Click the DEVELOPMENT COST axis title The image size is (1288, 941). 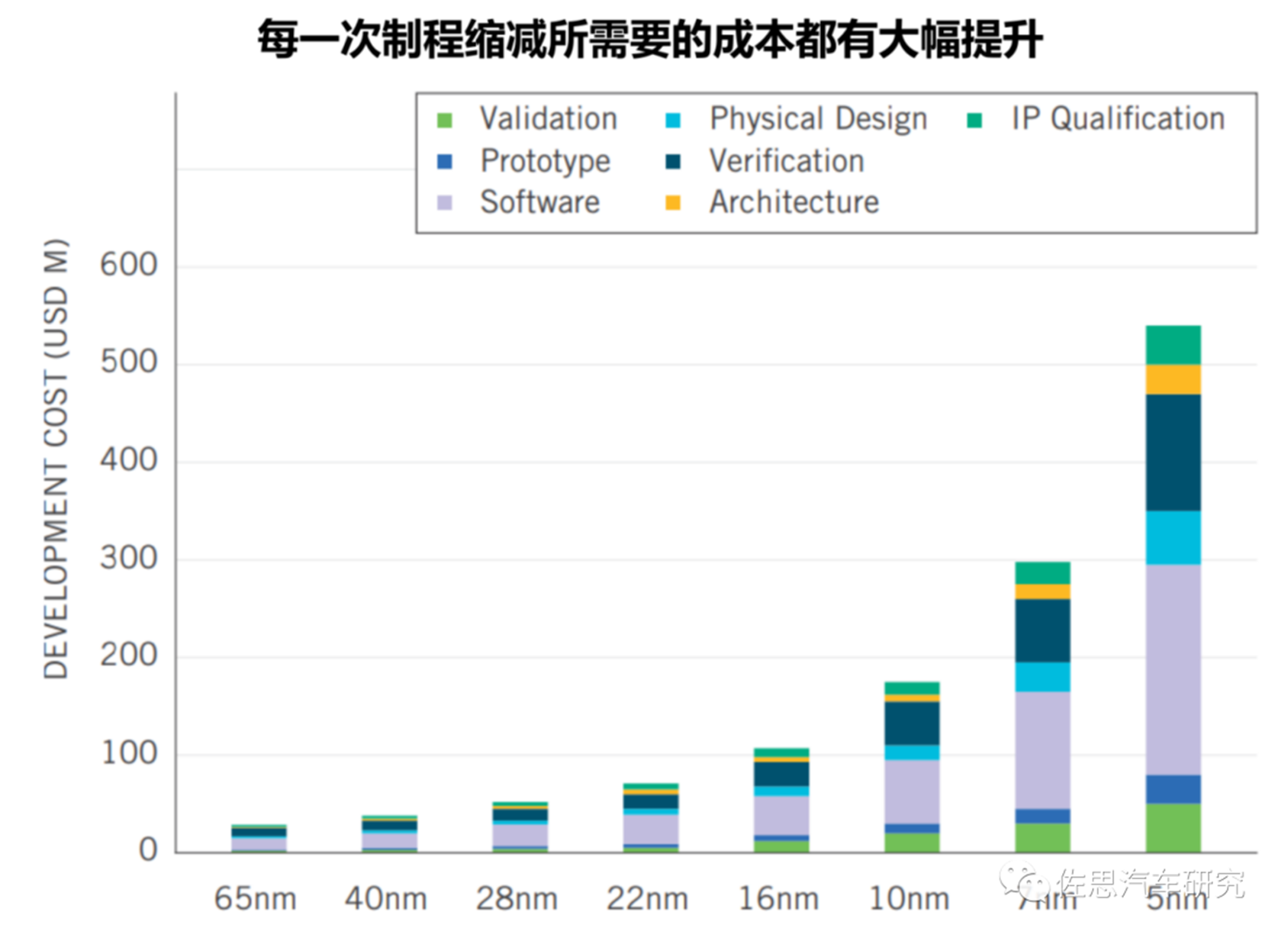(56, 459)
